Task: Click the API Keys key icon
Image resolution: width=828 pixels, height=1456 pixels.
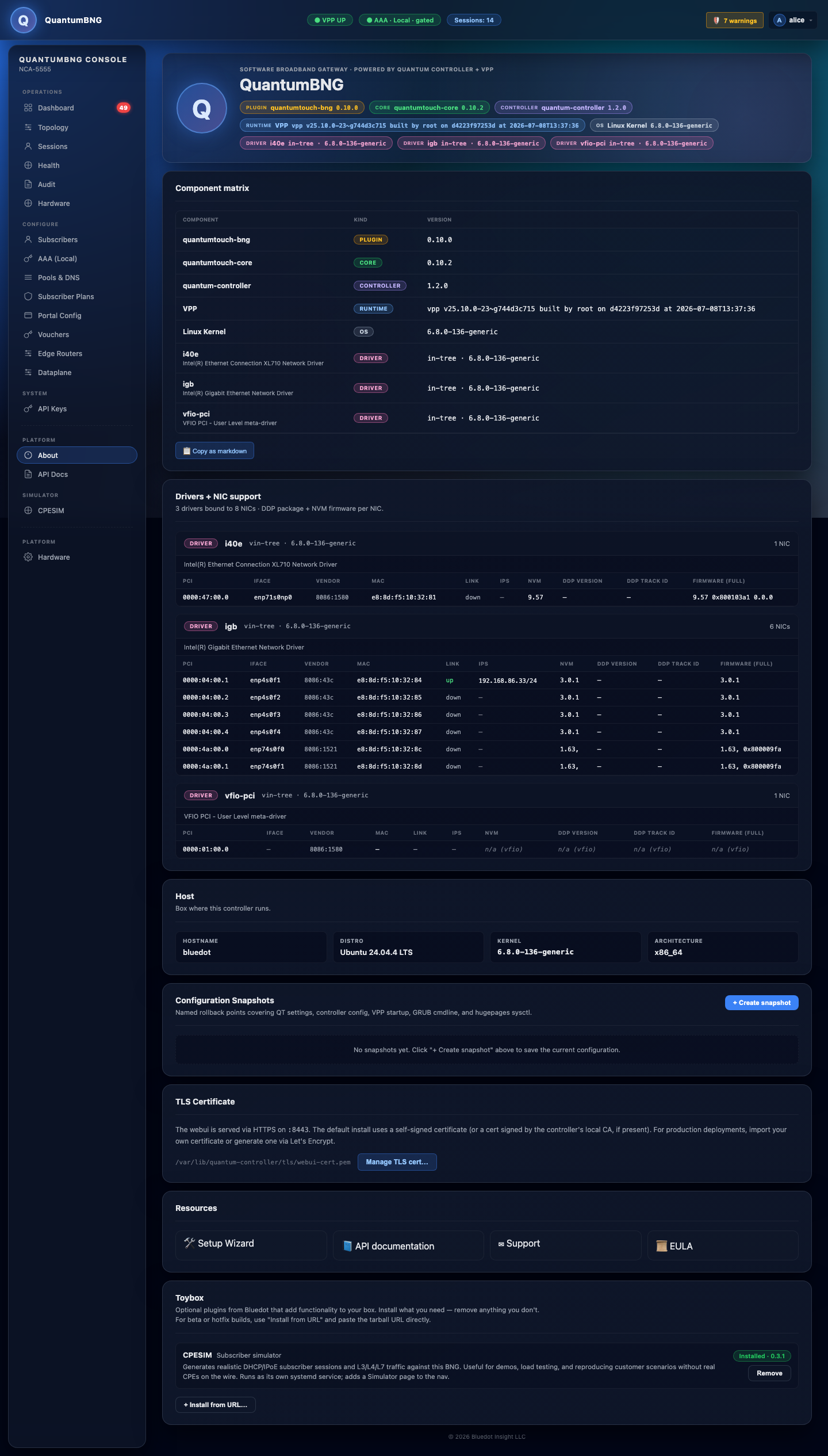Action: [28, 408]
